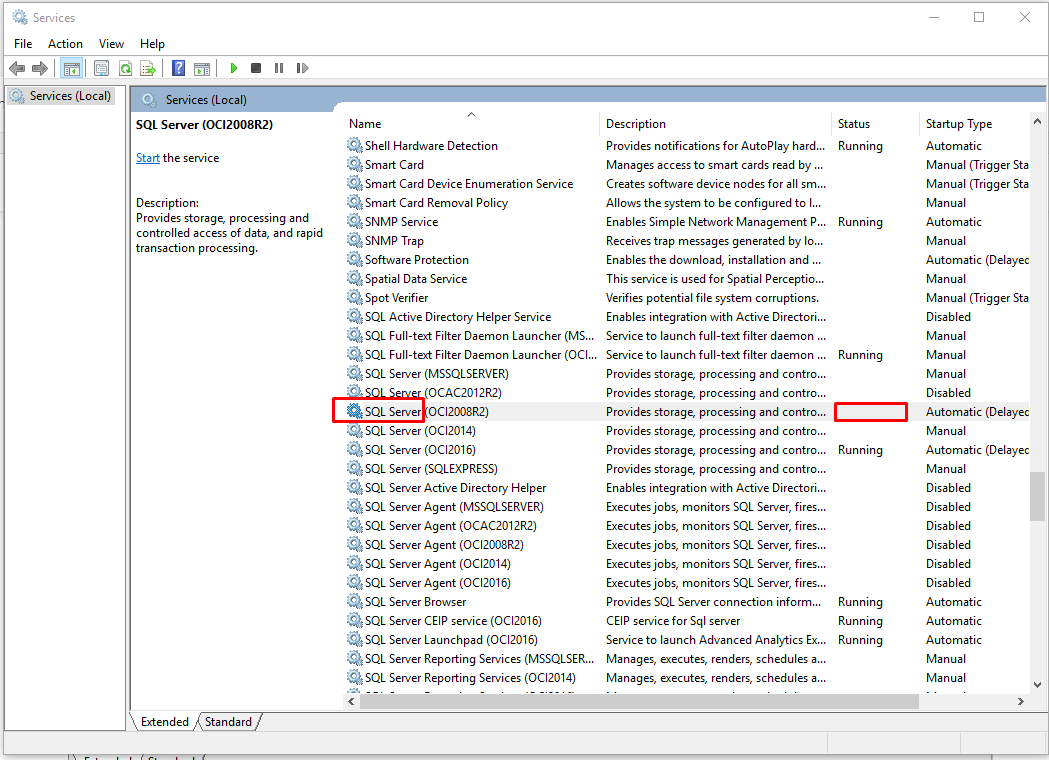Click gear icon beside SNMP Trap
This screenshot has height=760, width=1049.
point(355,240)
